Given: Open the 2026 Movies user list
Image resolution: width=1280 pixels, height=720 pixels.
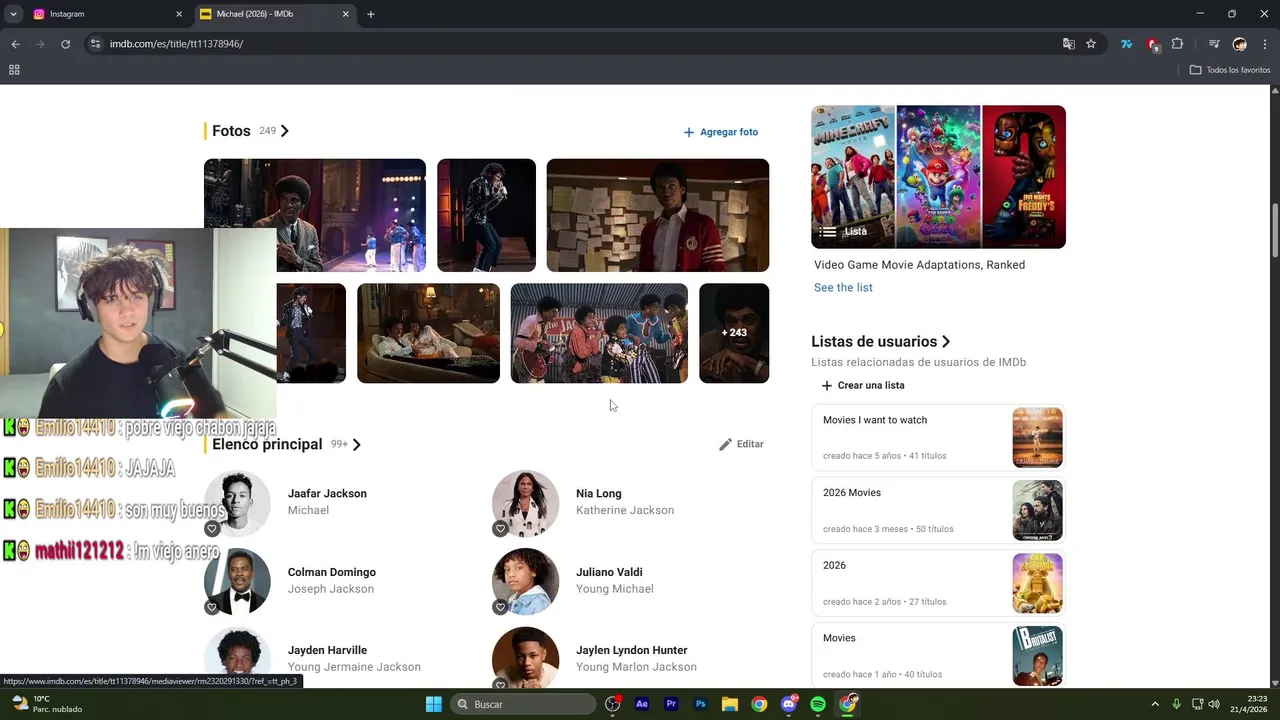Looking at the screenshot, I should (938, 510).
